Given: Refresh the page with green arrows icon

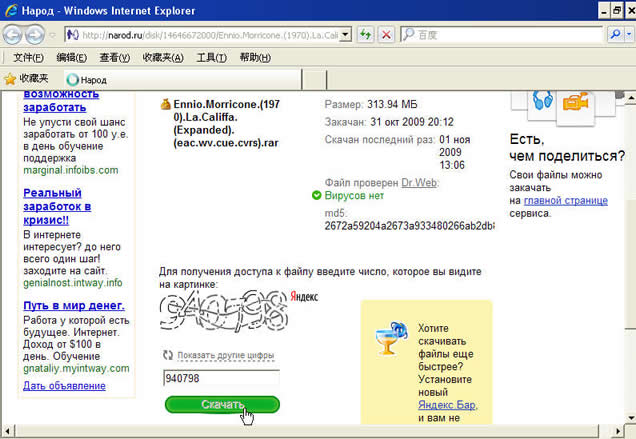Looking at the screenshot, I should pyautogui.click(x=366, y=35).
